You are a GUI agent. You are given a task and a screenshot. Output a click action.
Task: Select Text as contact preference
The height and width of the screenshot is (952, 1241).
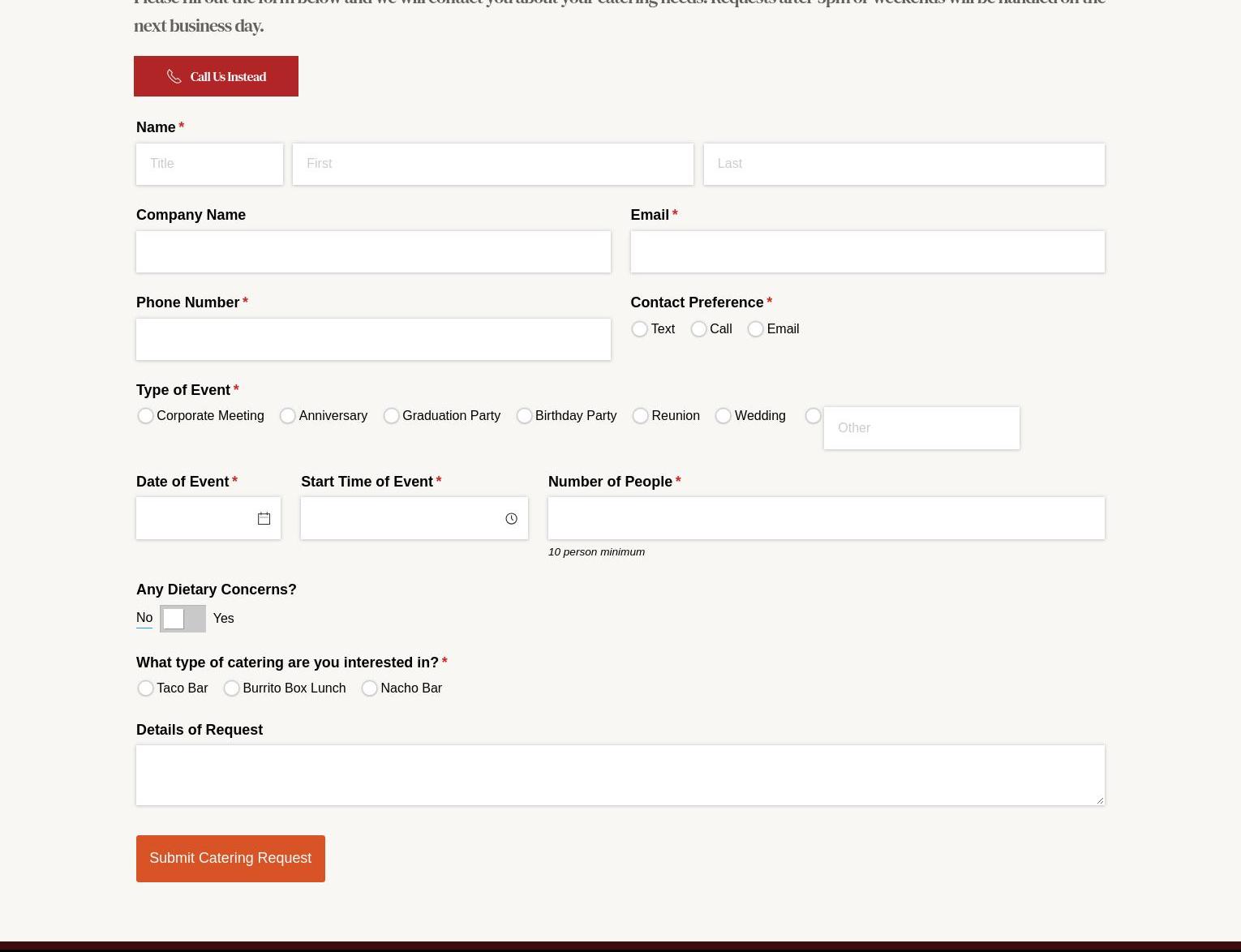[x=639, y=329]
